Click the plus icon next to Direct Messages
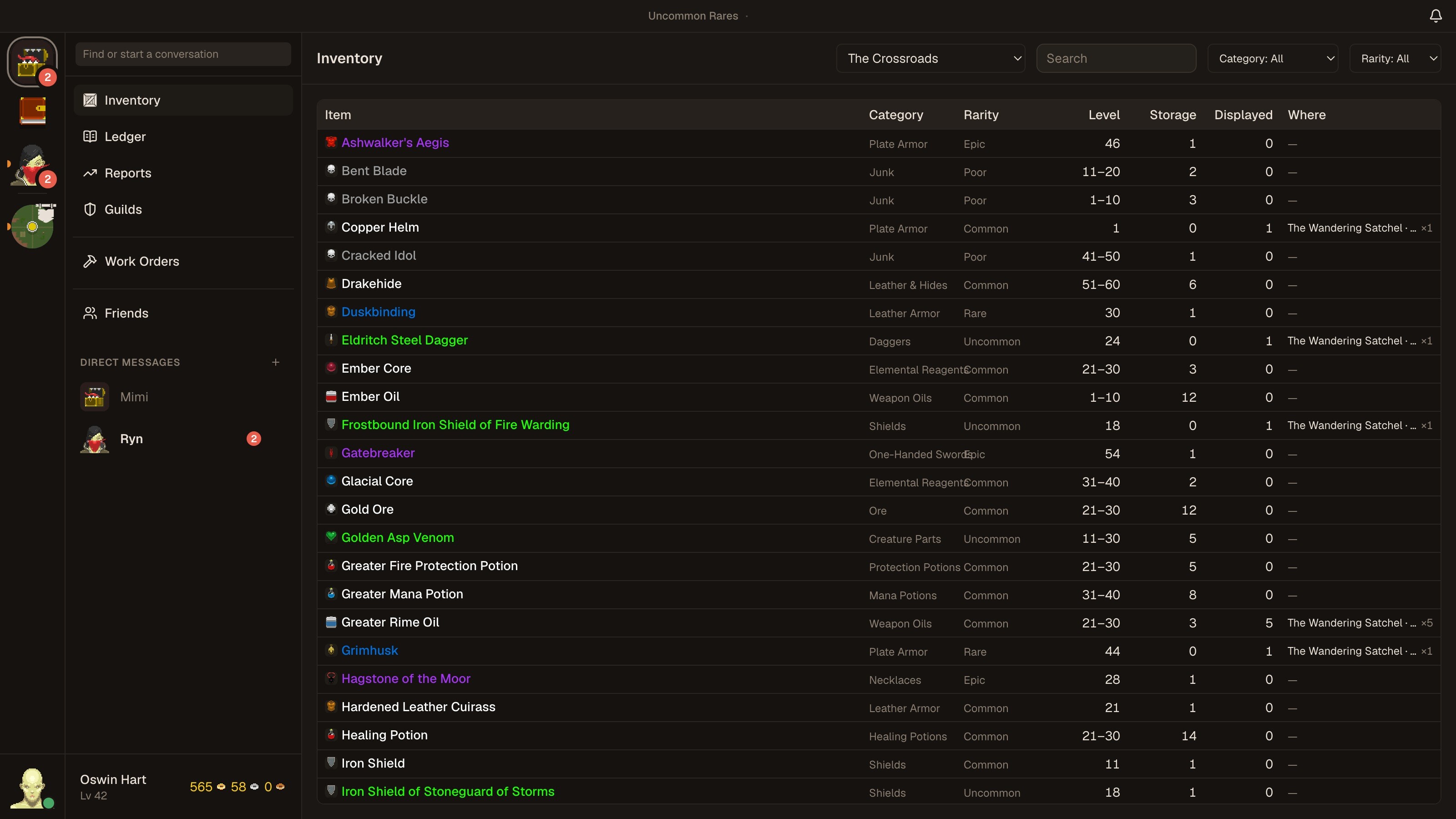The height and width of the screenshot is (819, 1456). [276, 362]
